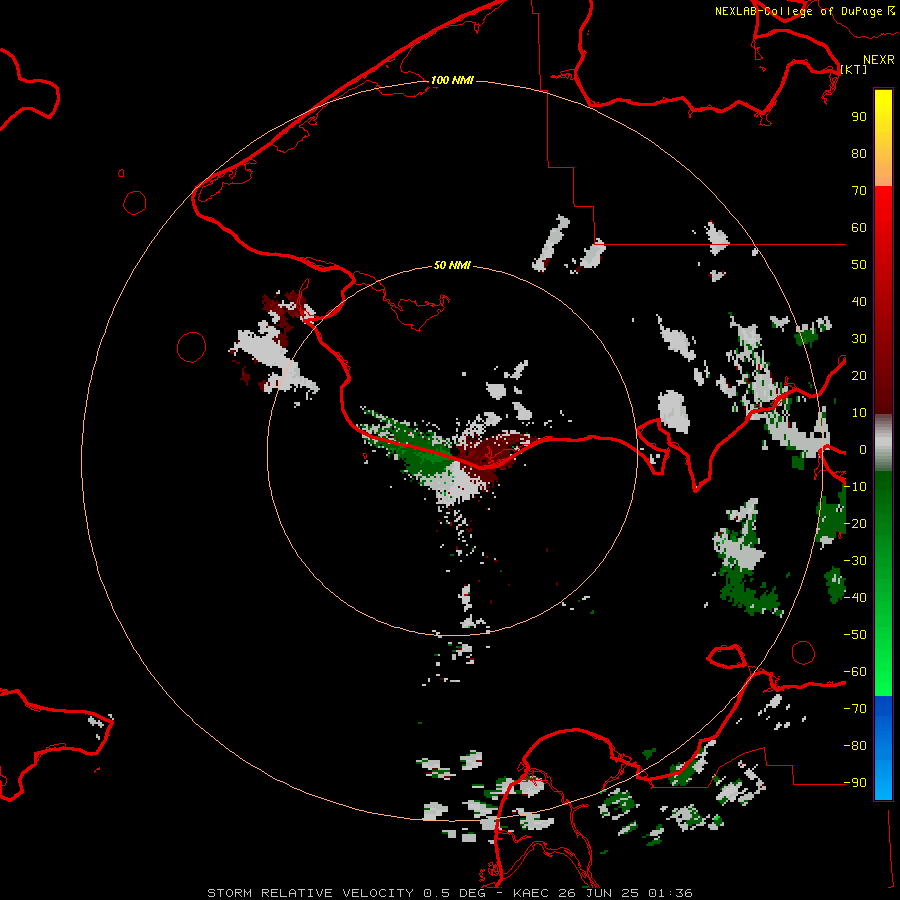This screenshot has height=900, width=900.
Task: Click the "50 NMI" range ring label
Action: (452, 265)
